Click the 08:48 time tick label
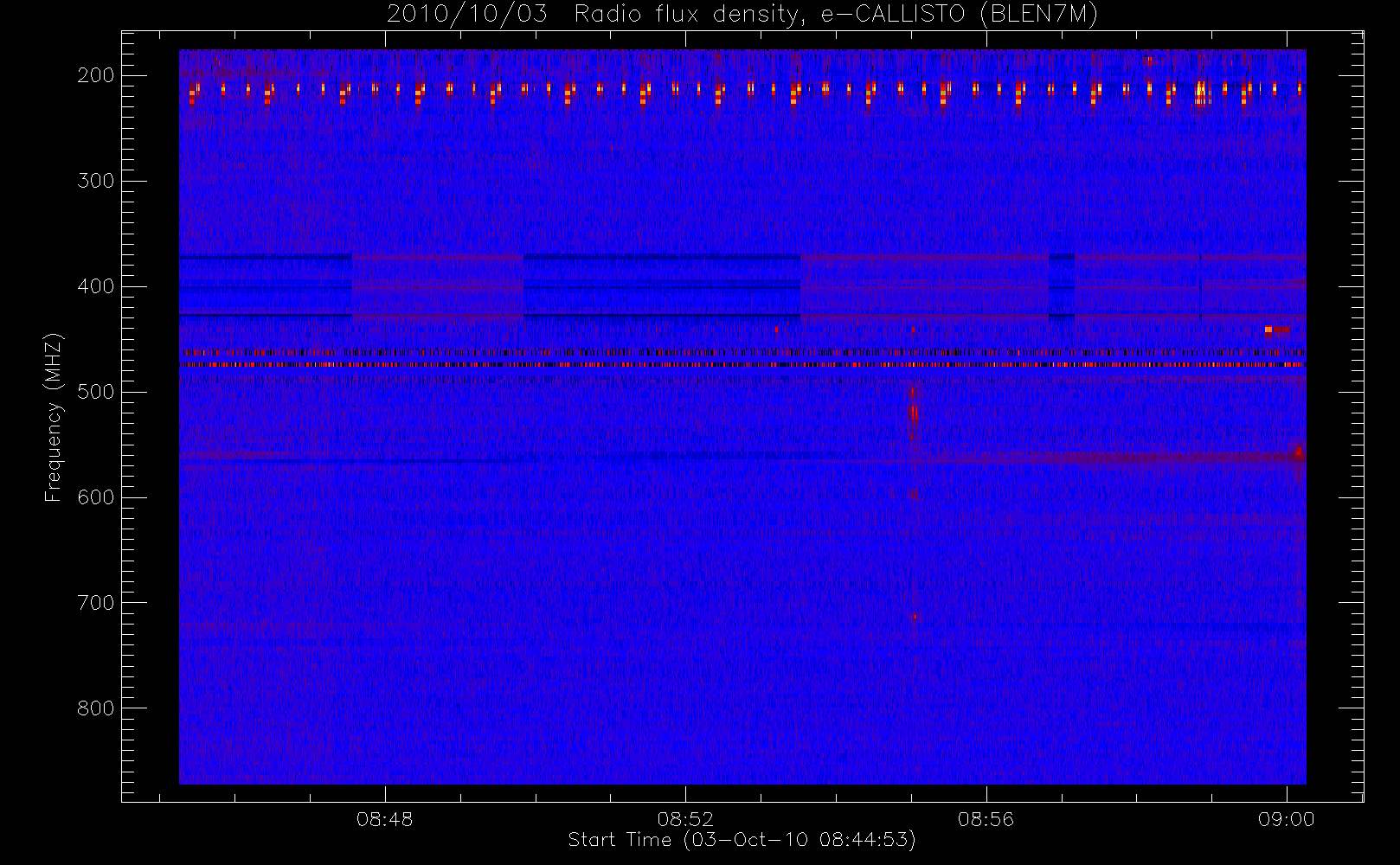Viewport: 1400px width, 865px height. tap(385, 819)
